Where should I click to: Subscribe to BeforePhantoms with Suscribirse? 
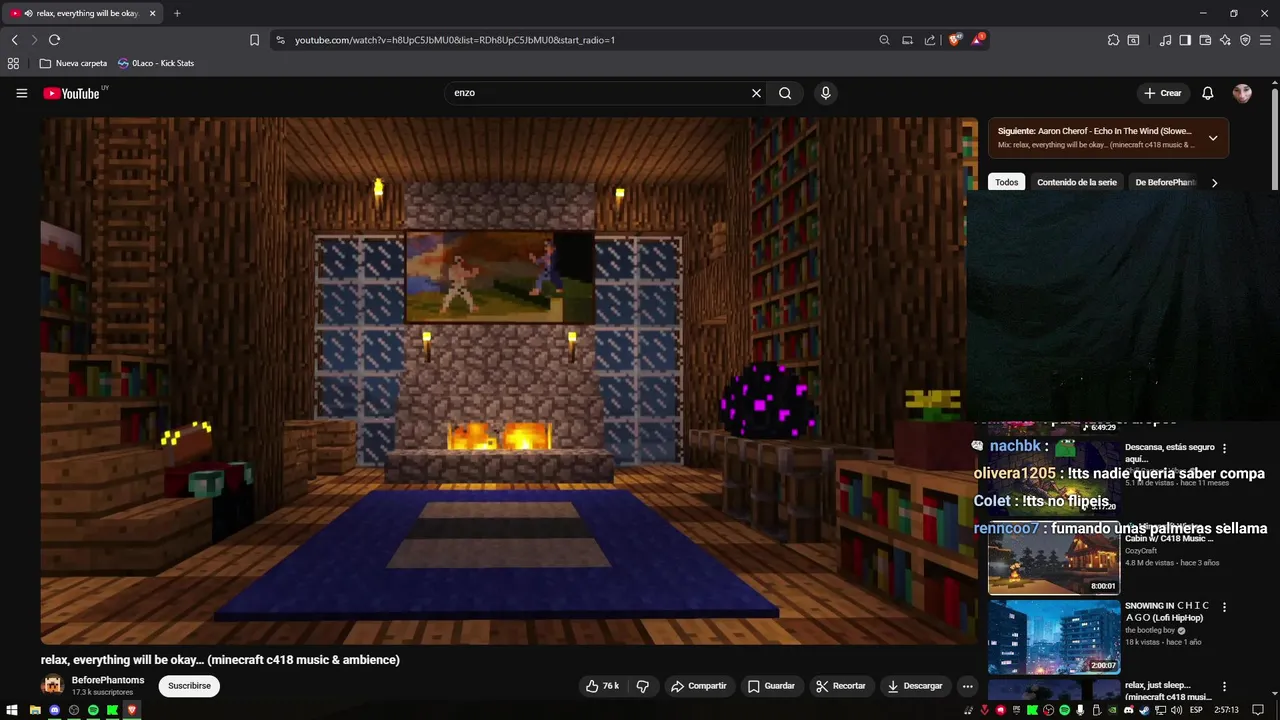[189, 686]
